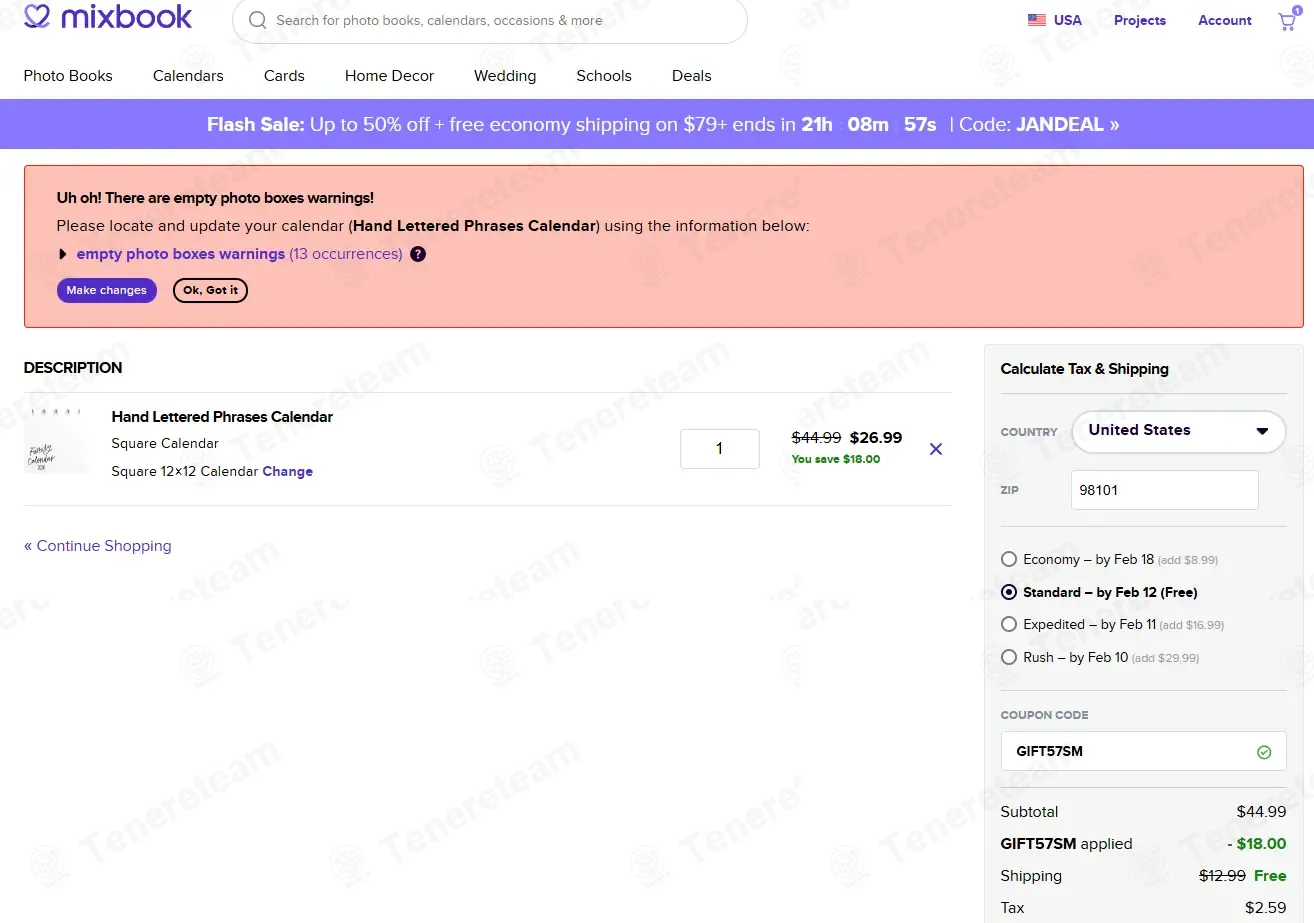
Task: Remove calendar with the X icon
Action: [x=936, y=449]
